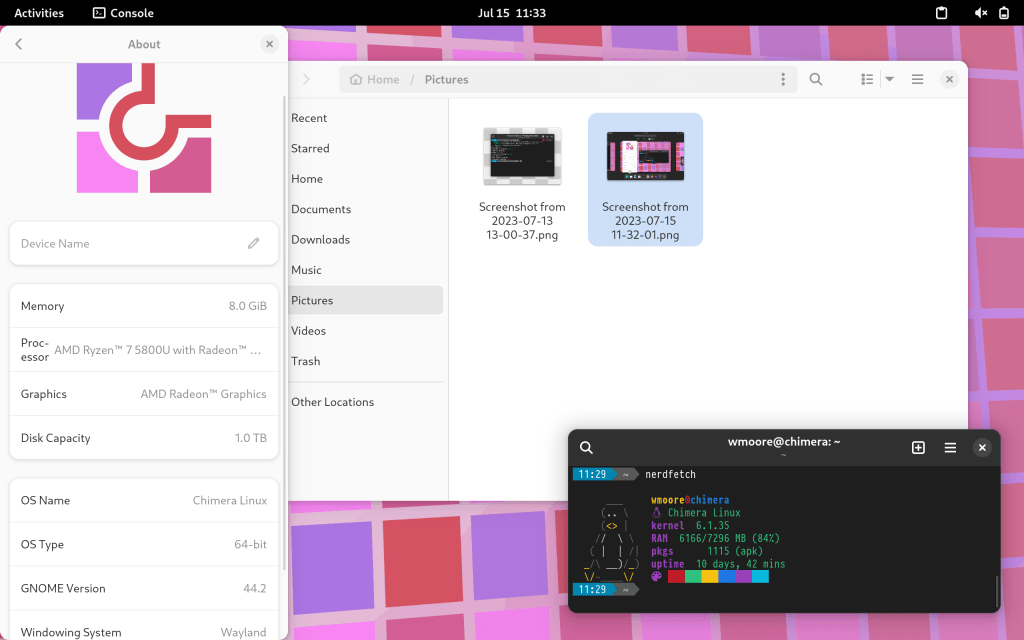Select Trash in the Files sidebar
Image resolution: width=1024 pixels, height=640 pixels.
305,361
